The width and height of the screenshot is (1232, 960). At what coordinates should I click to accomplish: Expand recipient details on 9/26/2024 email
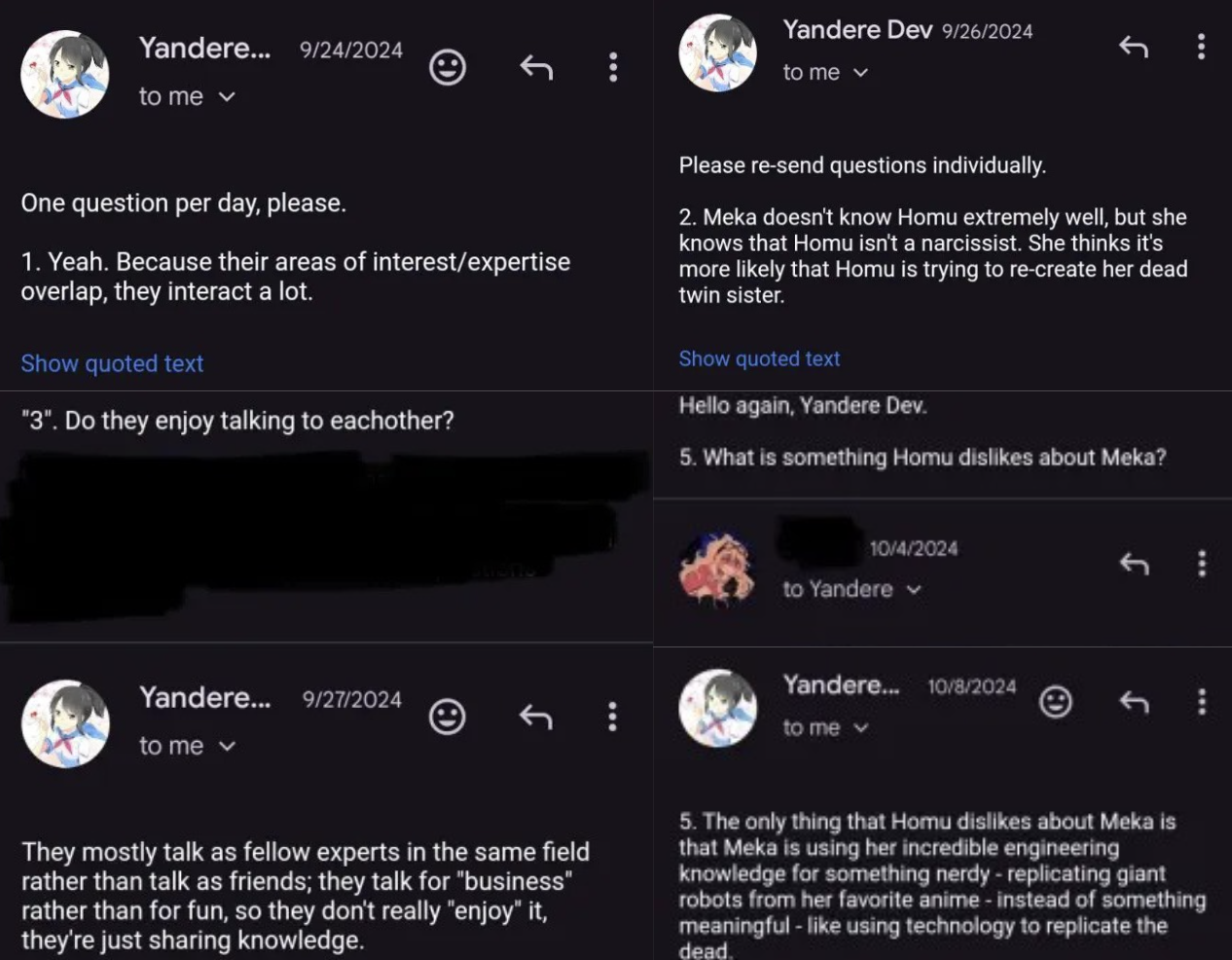pos(860,73)
